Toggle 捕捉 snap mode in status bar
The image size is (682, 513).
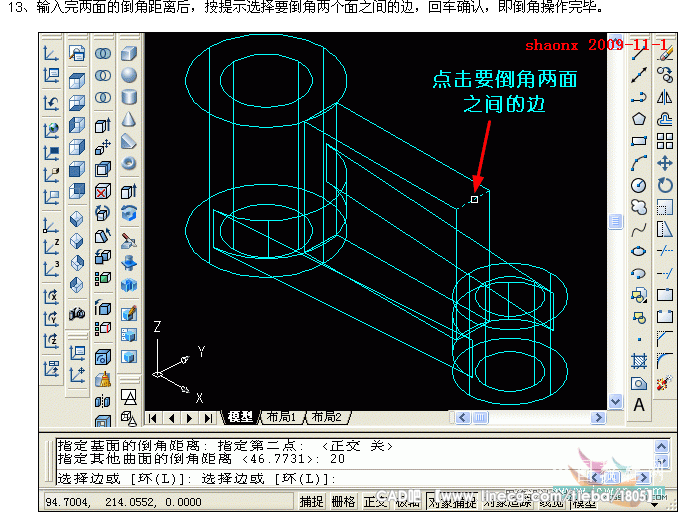311,502
